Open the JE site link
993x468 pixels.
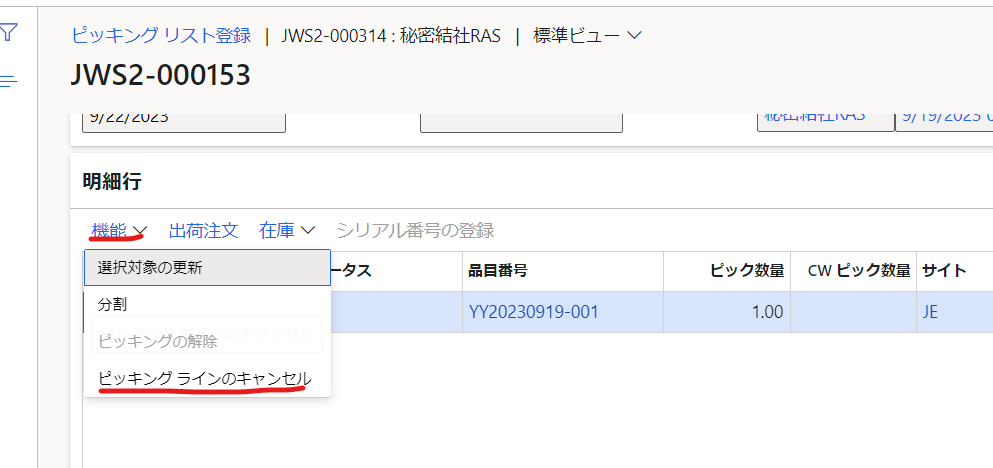(930, 312)
